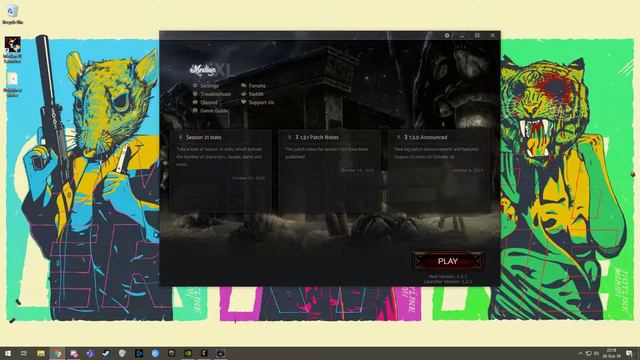640x360 pixels.
Task: Open the Reddit link
Action: [x=256, y=94]
